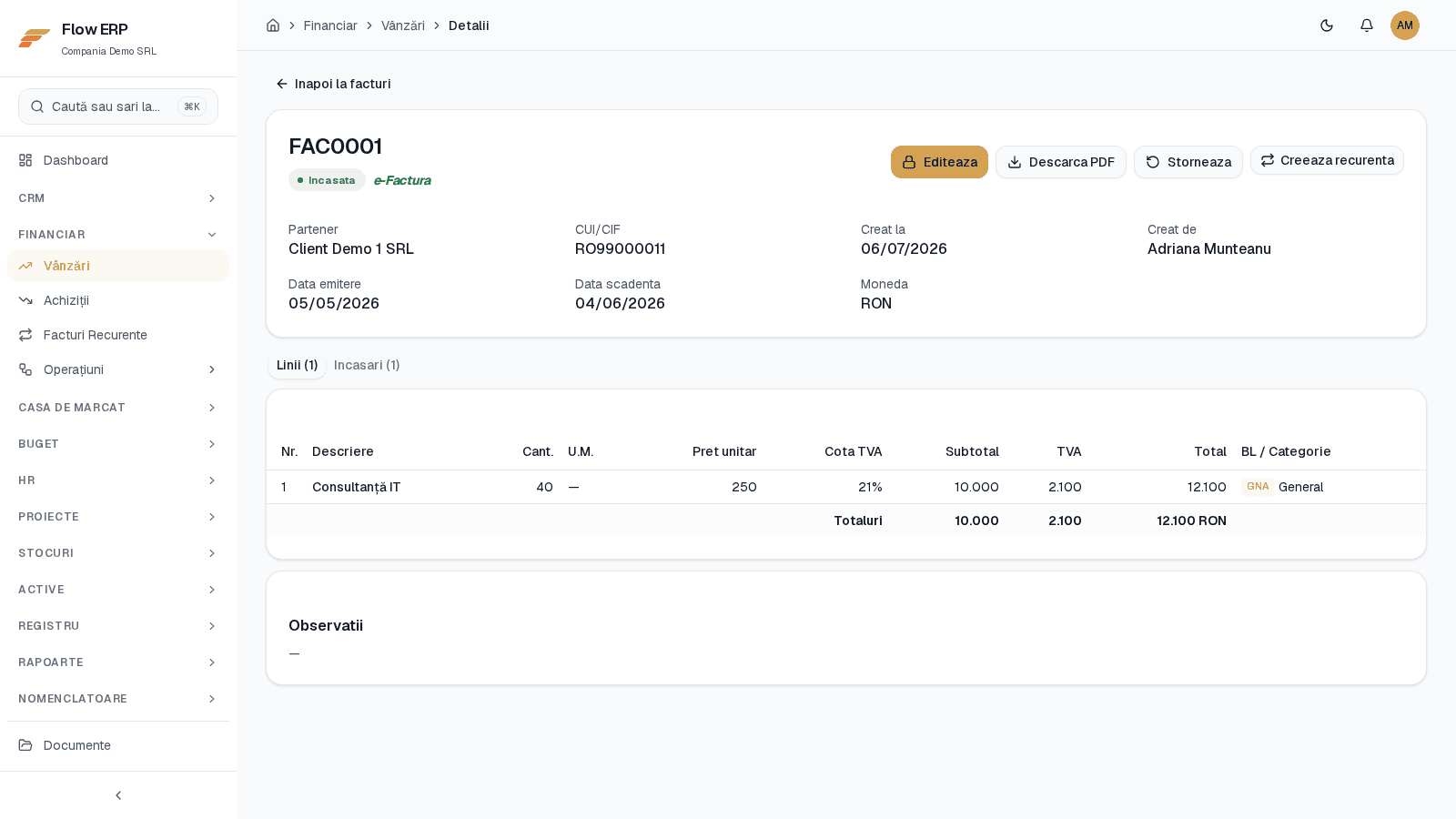Open Documente in the sidebar

tap(118, 745)
